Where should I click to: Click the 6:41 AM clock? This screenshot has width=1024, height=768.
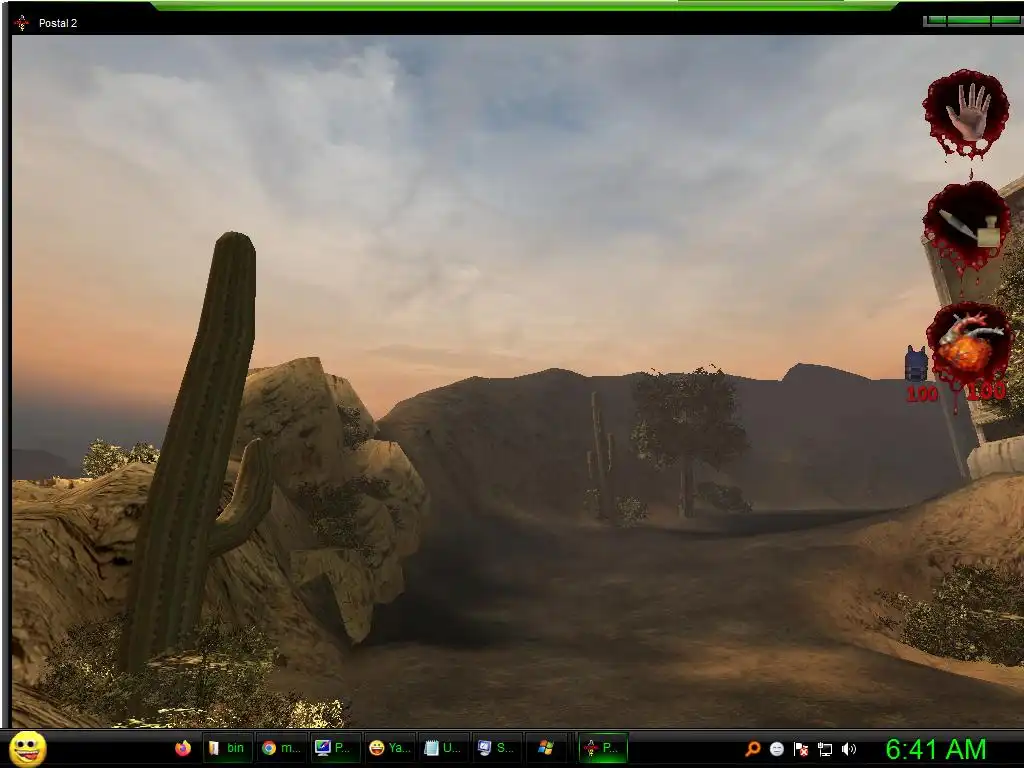[x=935, y=750]
